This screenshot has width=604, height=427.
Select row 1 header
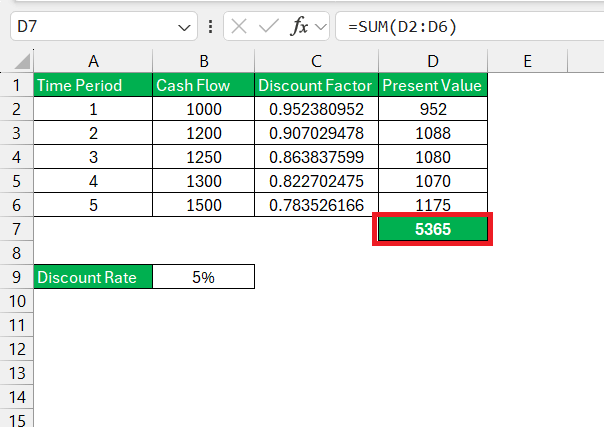pos(17,85)
